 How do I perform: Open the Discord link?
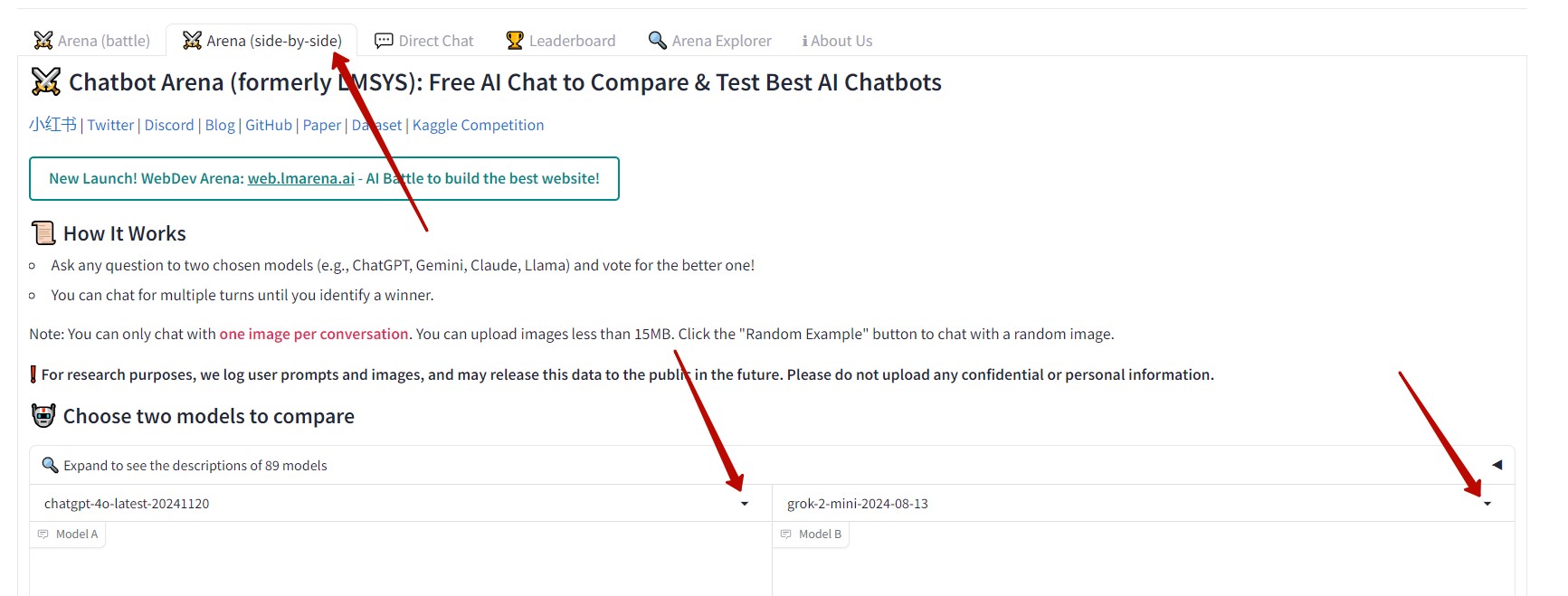169,125
